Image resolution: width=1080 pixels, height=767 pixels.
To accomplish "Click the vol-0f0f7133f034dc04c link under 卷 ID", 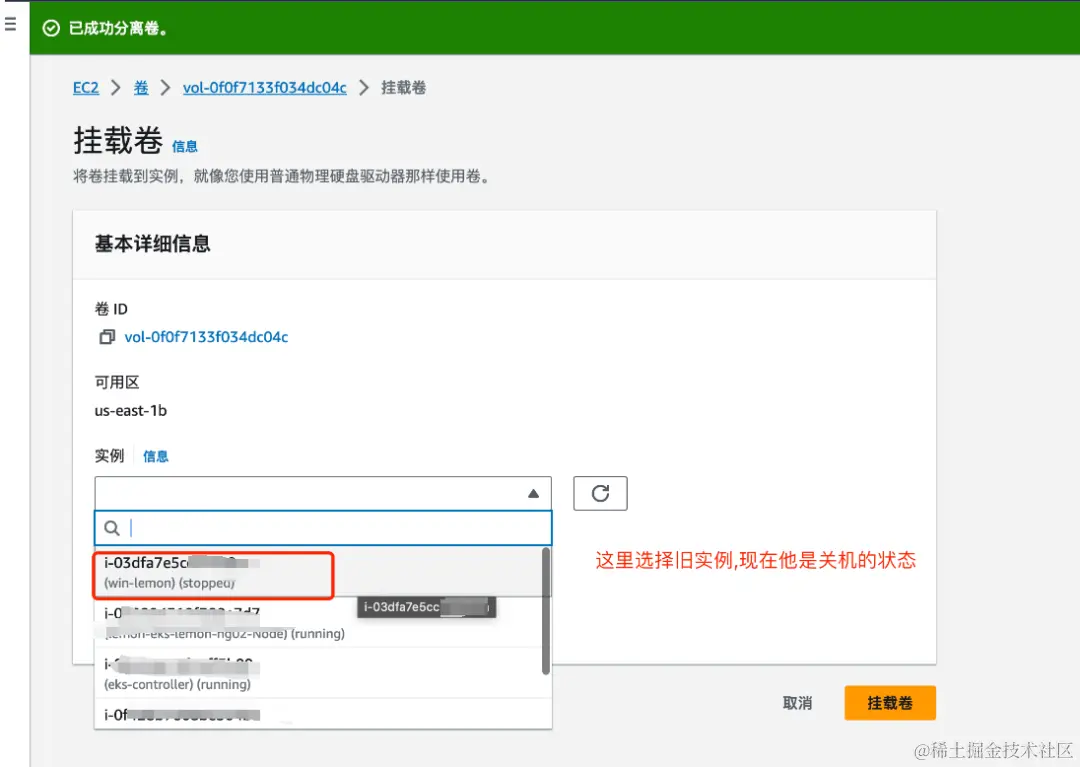I will click(207, 337).
